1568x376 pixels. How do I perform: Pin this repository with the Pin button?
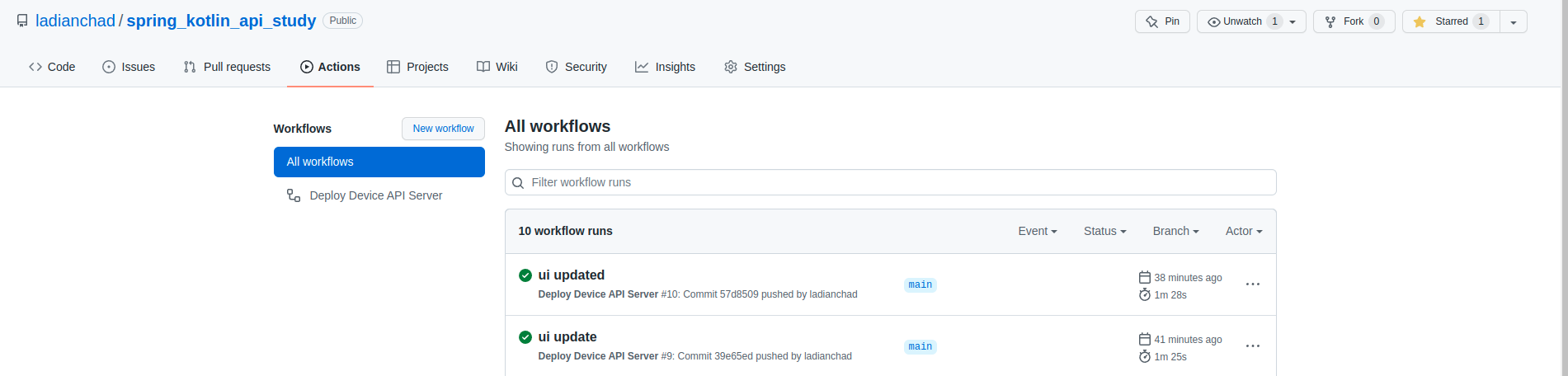pos(1162,21)
